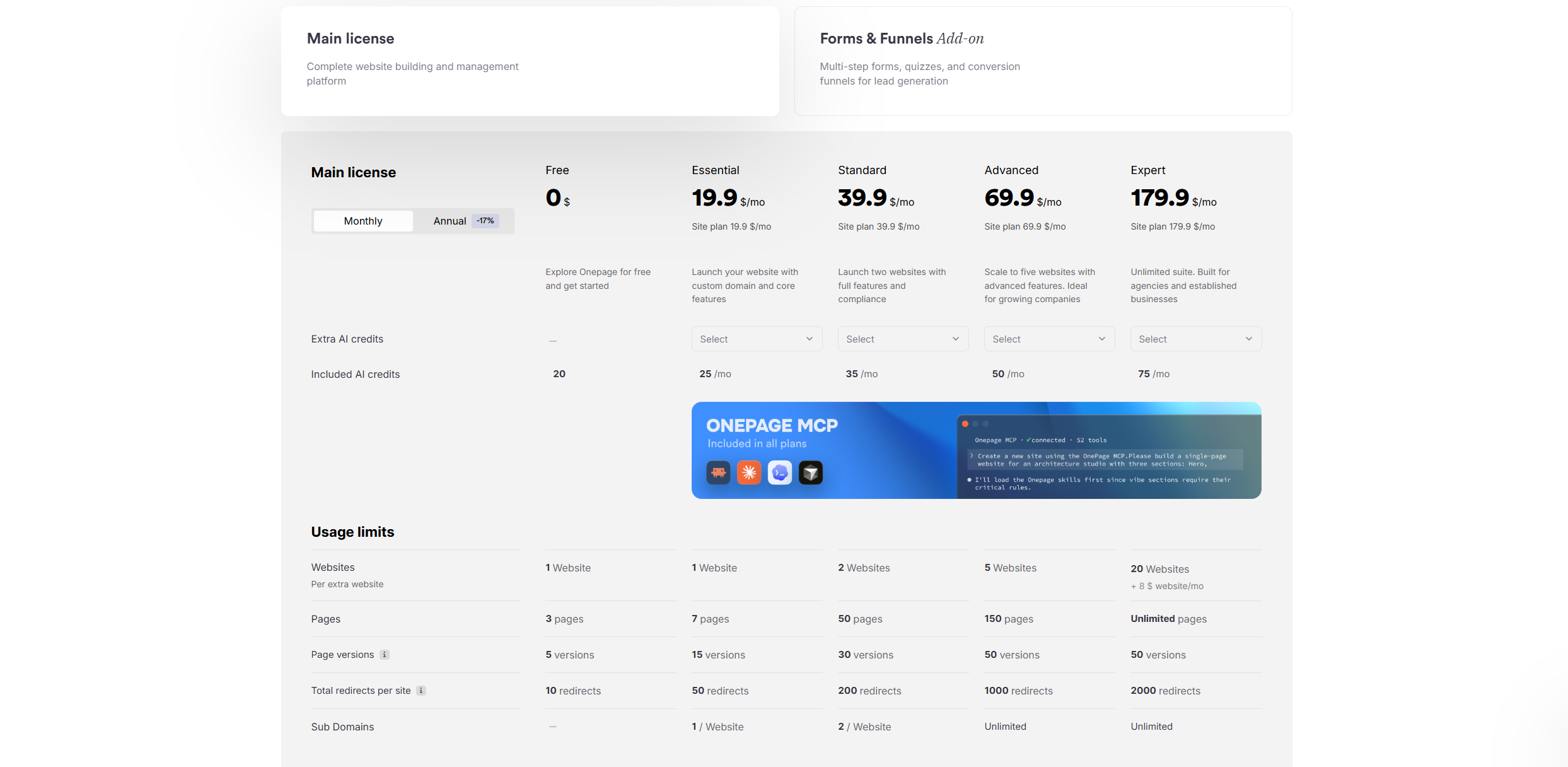Open Extra AI credits dropdown for Standard plan
Viewport: 1568px width, 767px height.
pyautogui.click(x=903, y=339)
